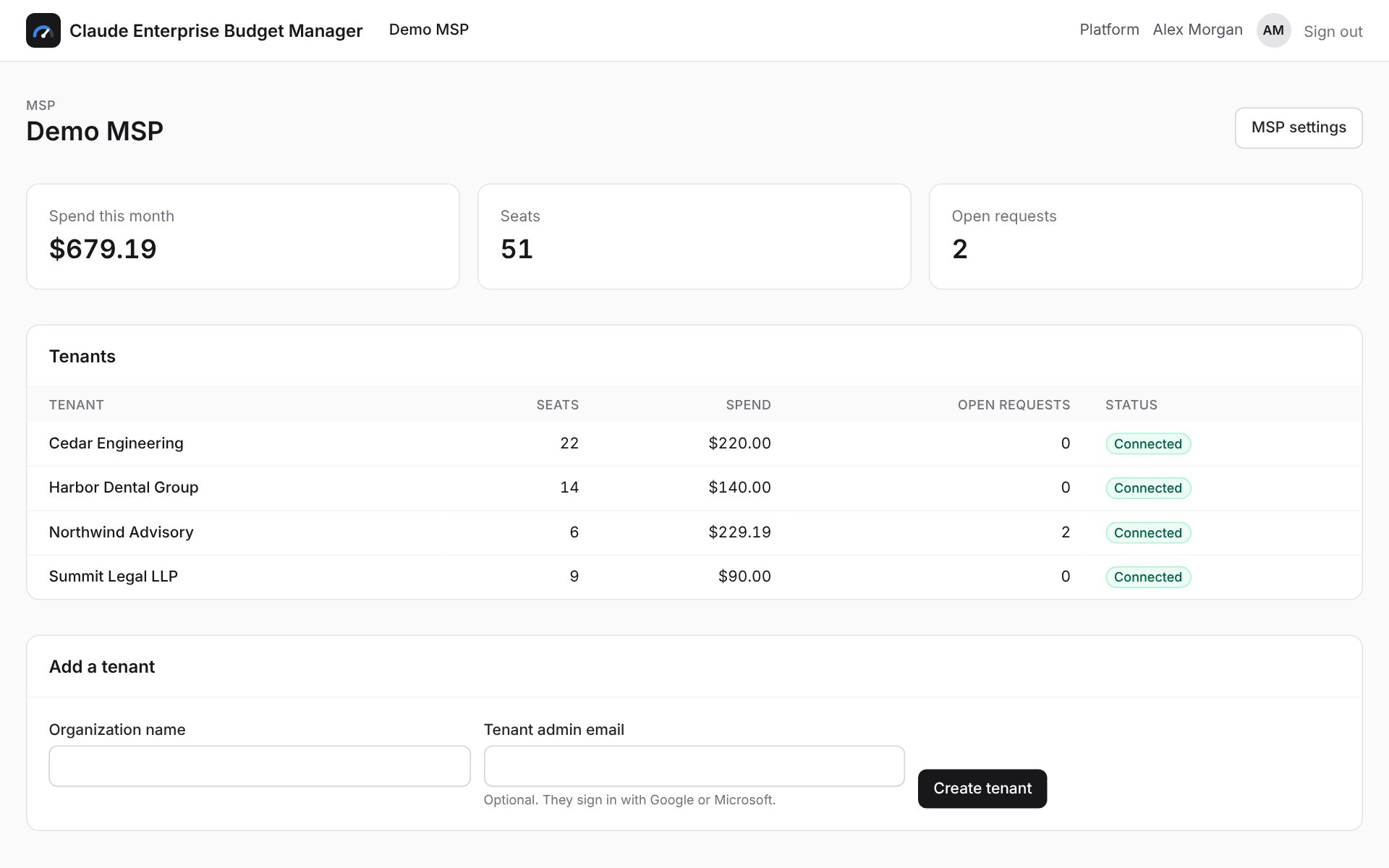Click Northwind Advisory's open requests count 2

coord(1066,532)
